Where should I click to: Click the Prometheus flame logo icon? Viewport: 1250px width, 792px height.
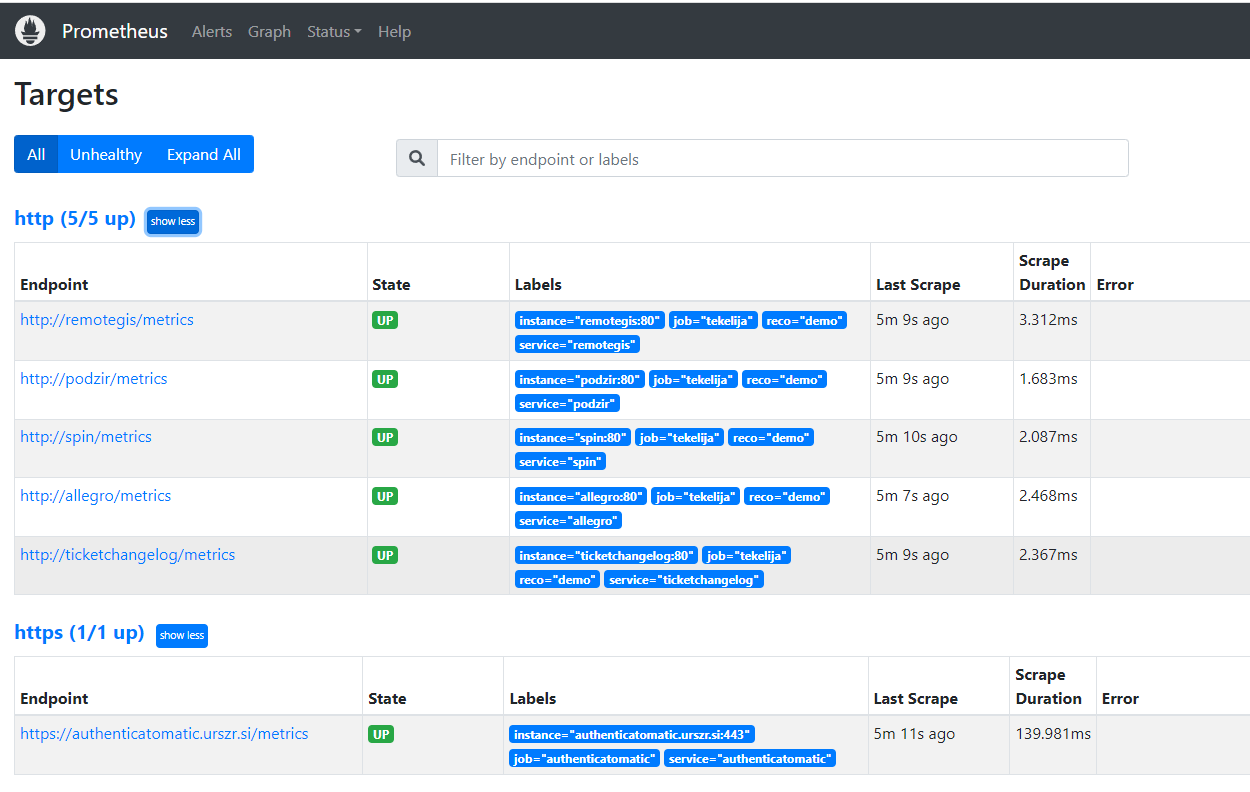click(30, 31)
